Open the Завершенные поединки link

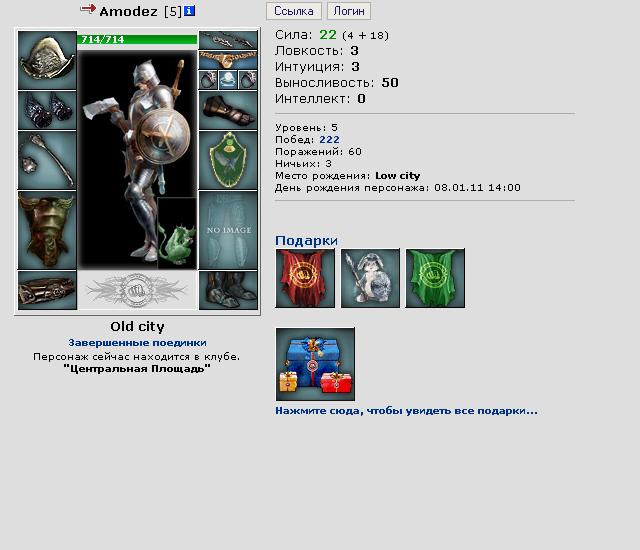(x=138, y=343)
